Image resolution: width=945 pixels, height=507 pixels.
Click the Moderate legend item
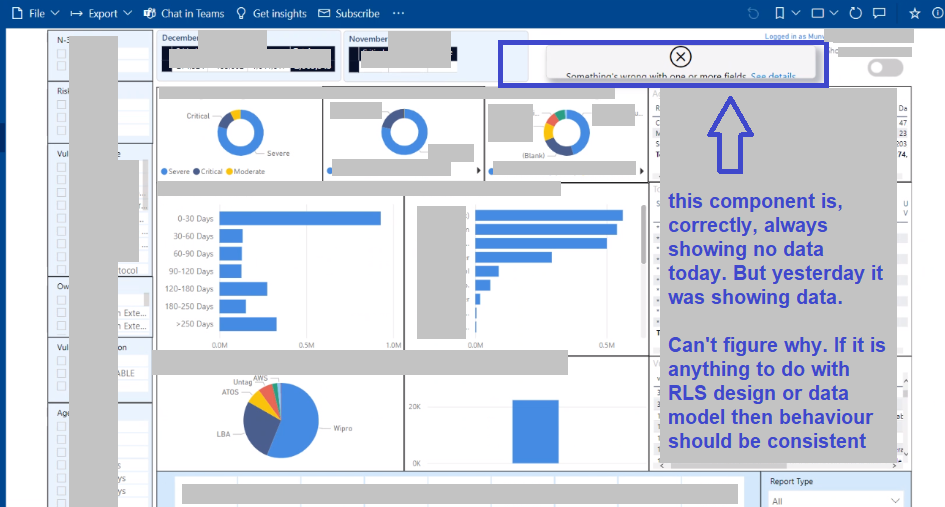245,172
